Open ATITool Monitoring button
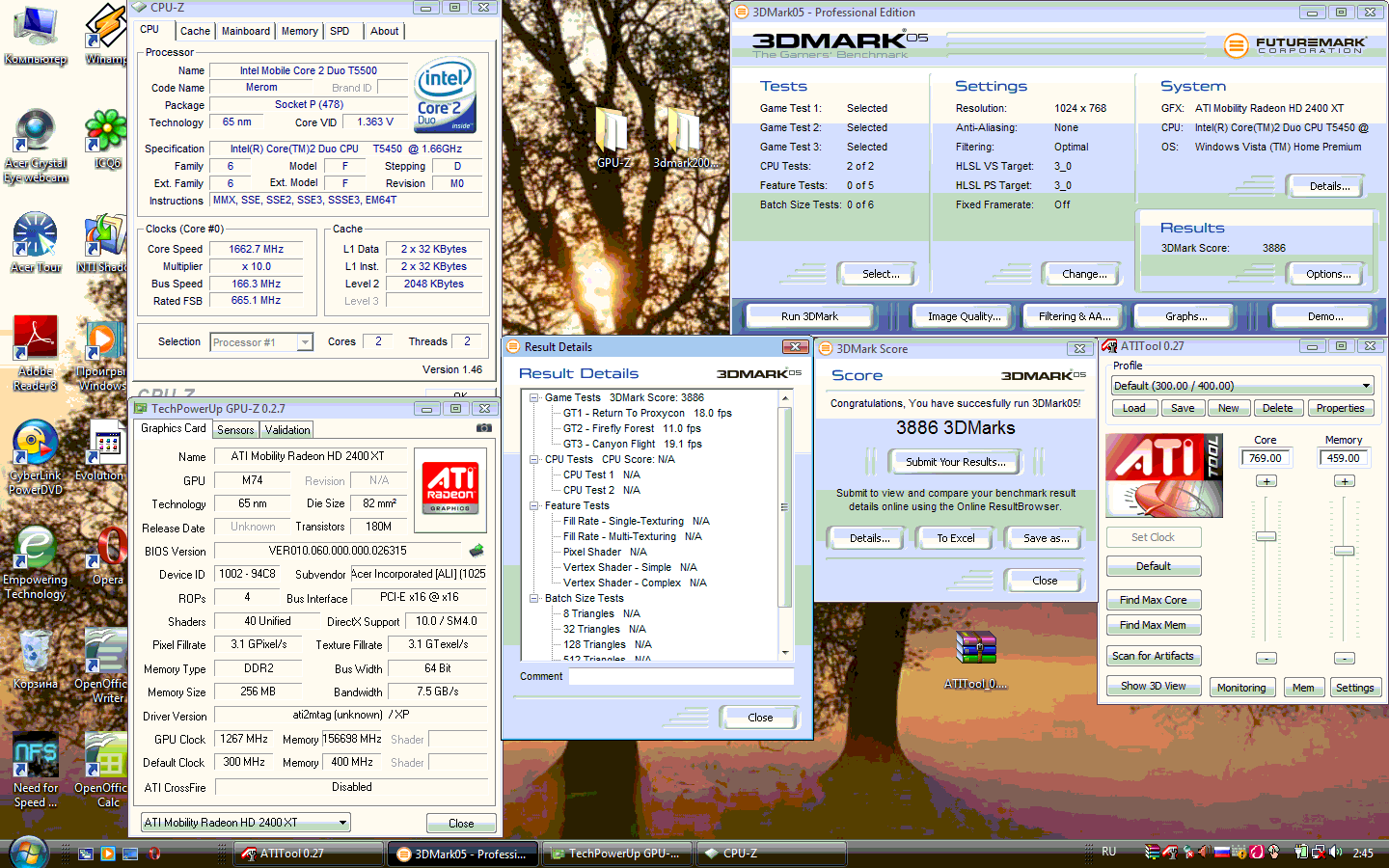The image size is (1389, 868). [1241, 688]
